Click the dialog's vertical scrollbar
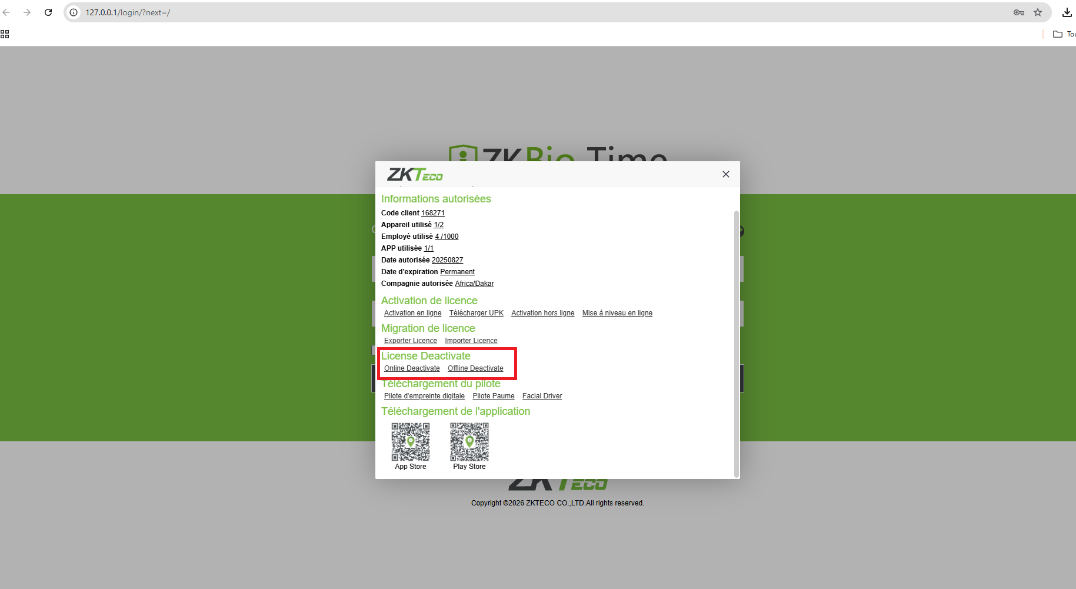This screenshot has width=1076, height=589. (737, 340)
